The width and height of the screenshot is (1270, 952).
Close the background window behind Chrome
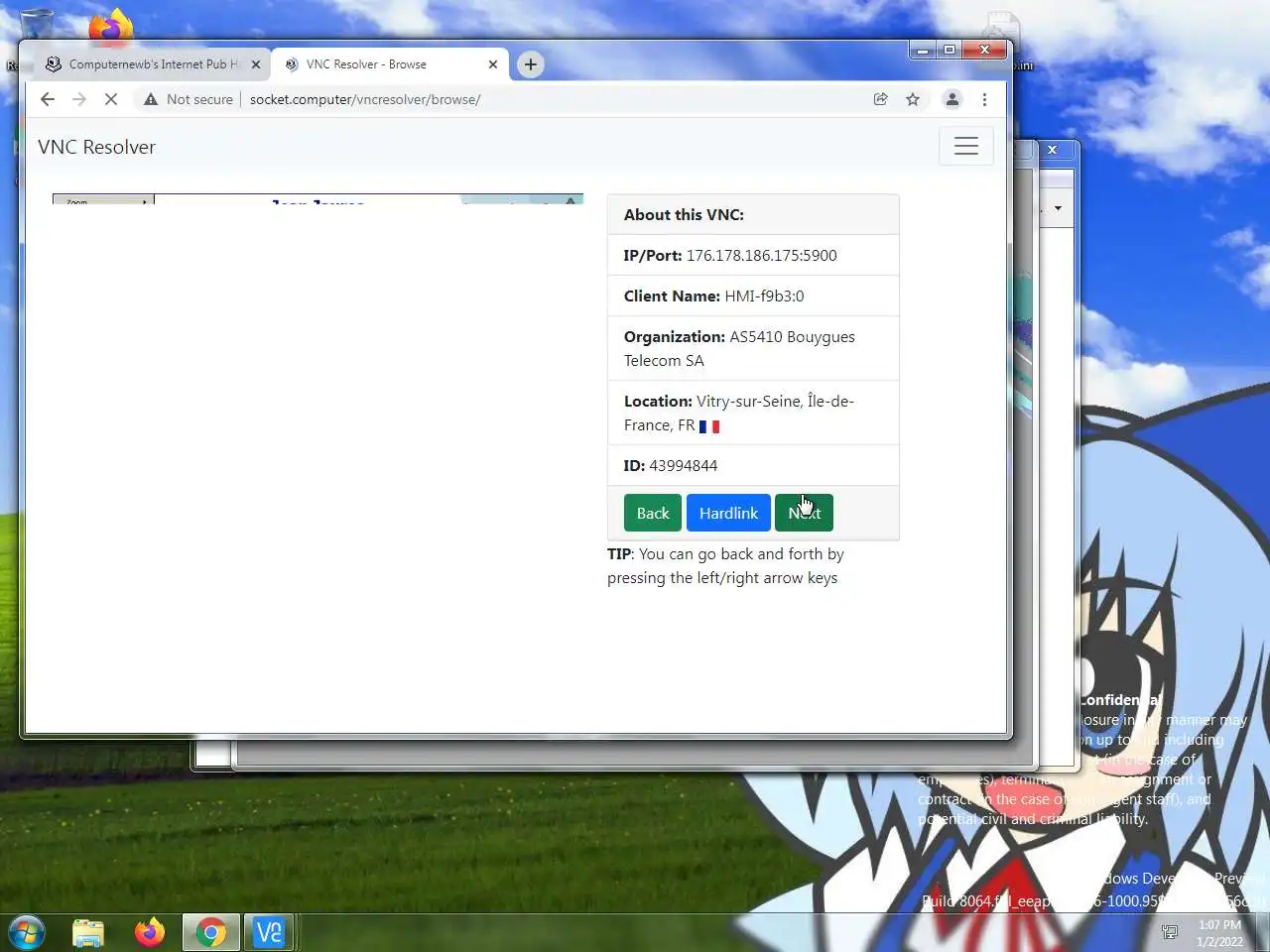(x=1053, y=150)
